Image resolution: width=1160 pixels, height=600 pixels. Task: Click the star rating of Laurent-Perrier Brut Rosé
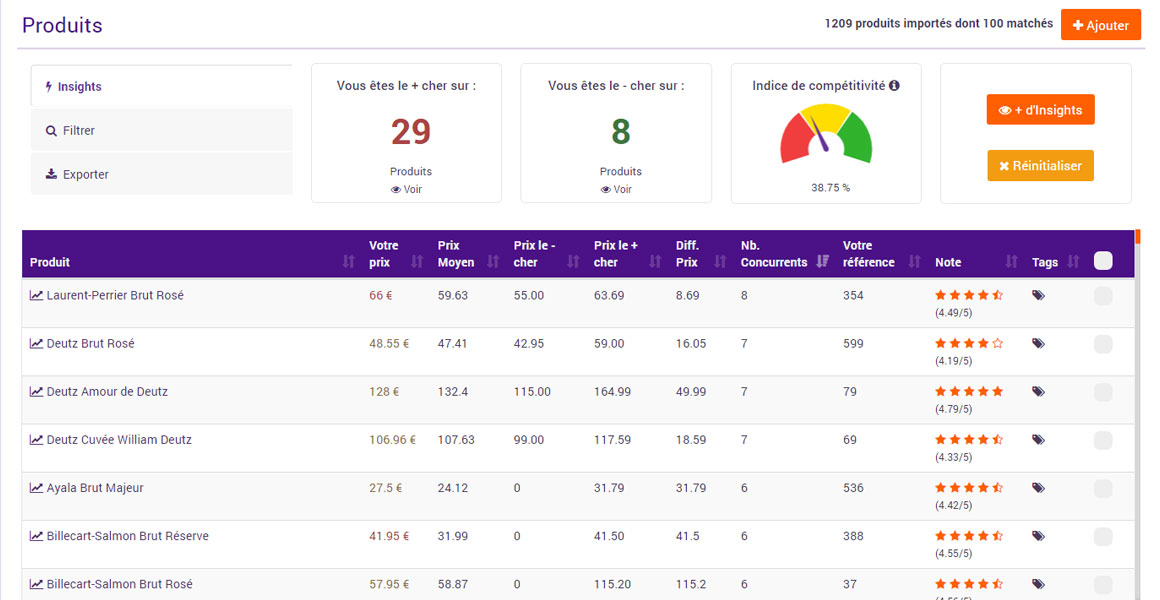(x=969, y=295)
